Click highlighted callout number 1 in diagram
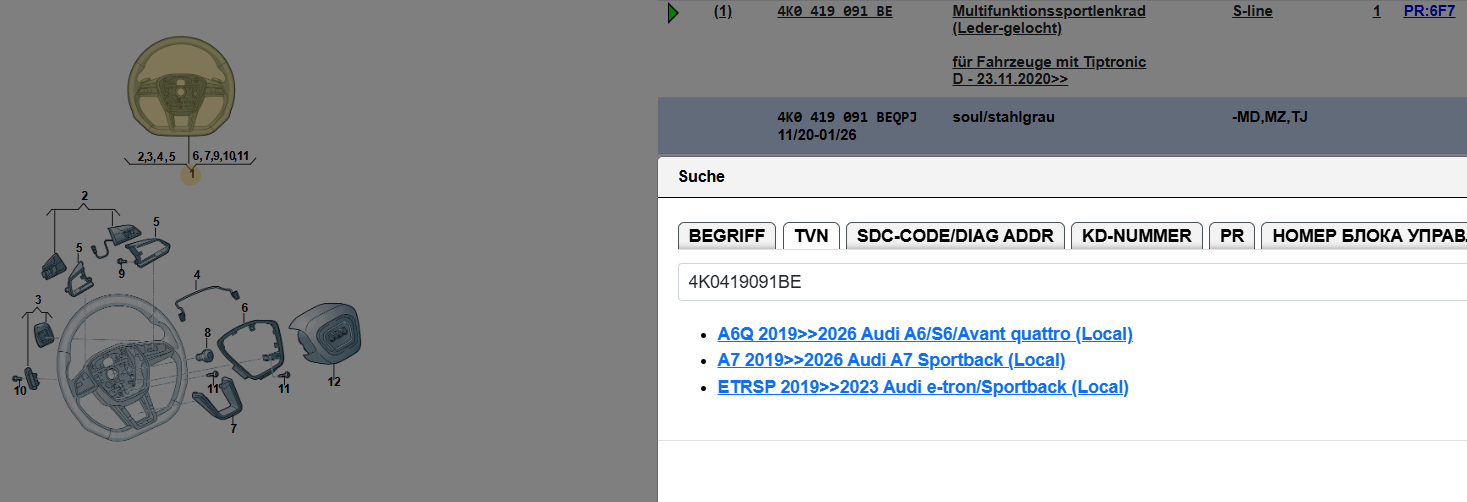 click(x=191, y=174)
